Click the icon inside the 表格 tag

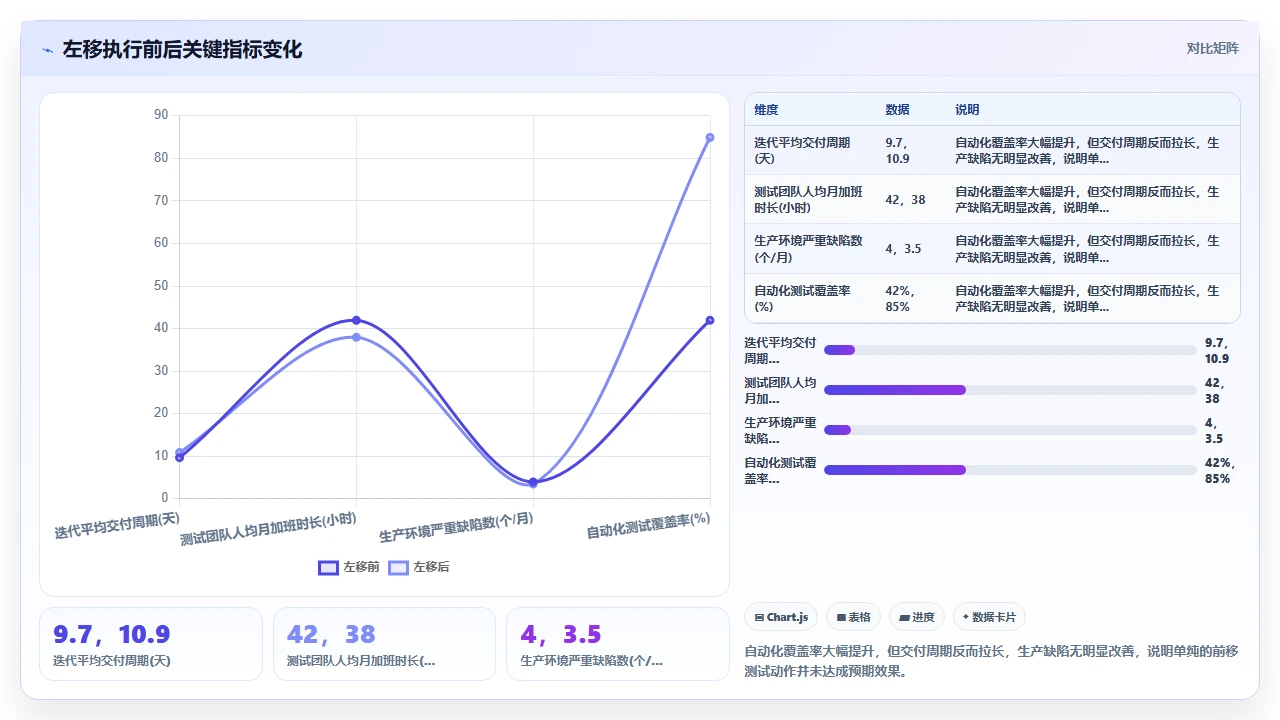842,618
